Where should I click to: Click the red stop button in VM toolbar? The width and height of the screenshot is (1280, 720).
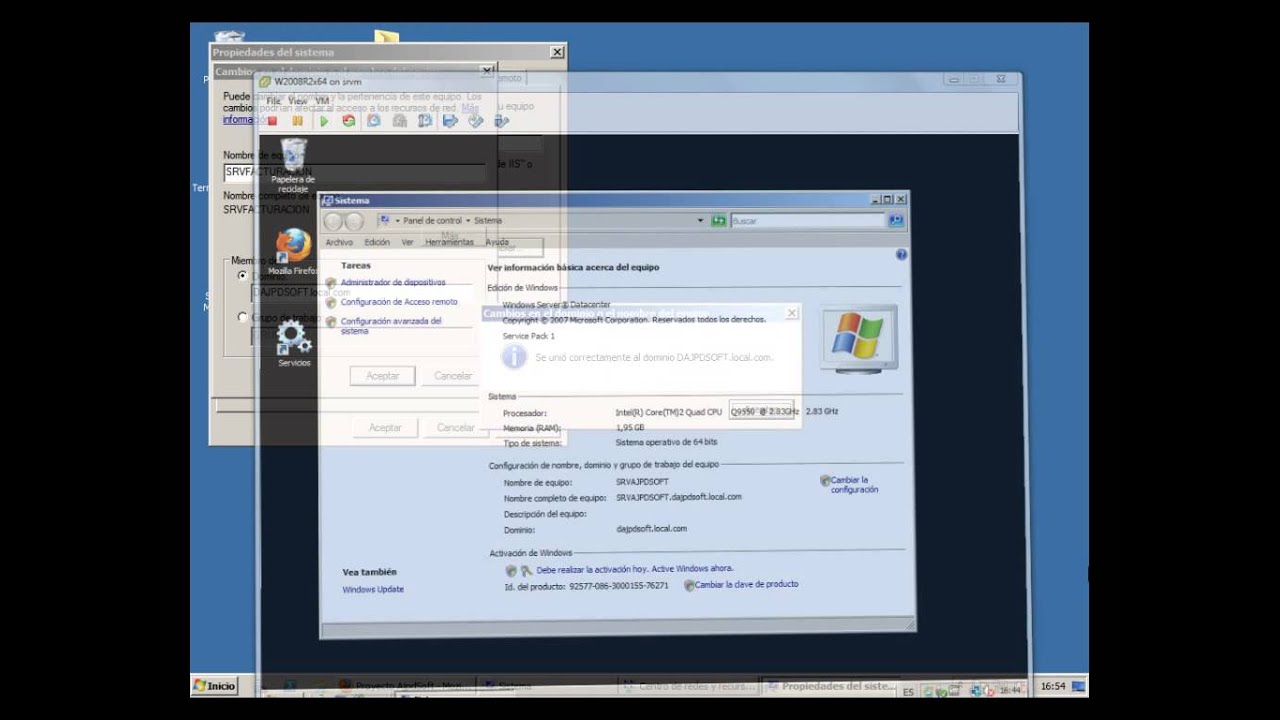click(272, 121)
